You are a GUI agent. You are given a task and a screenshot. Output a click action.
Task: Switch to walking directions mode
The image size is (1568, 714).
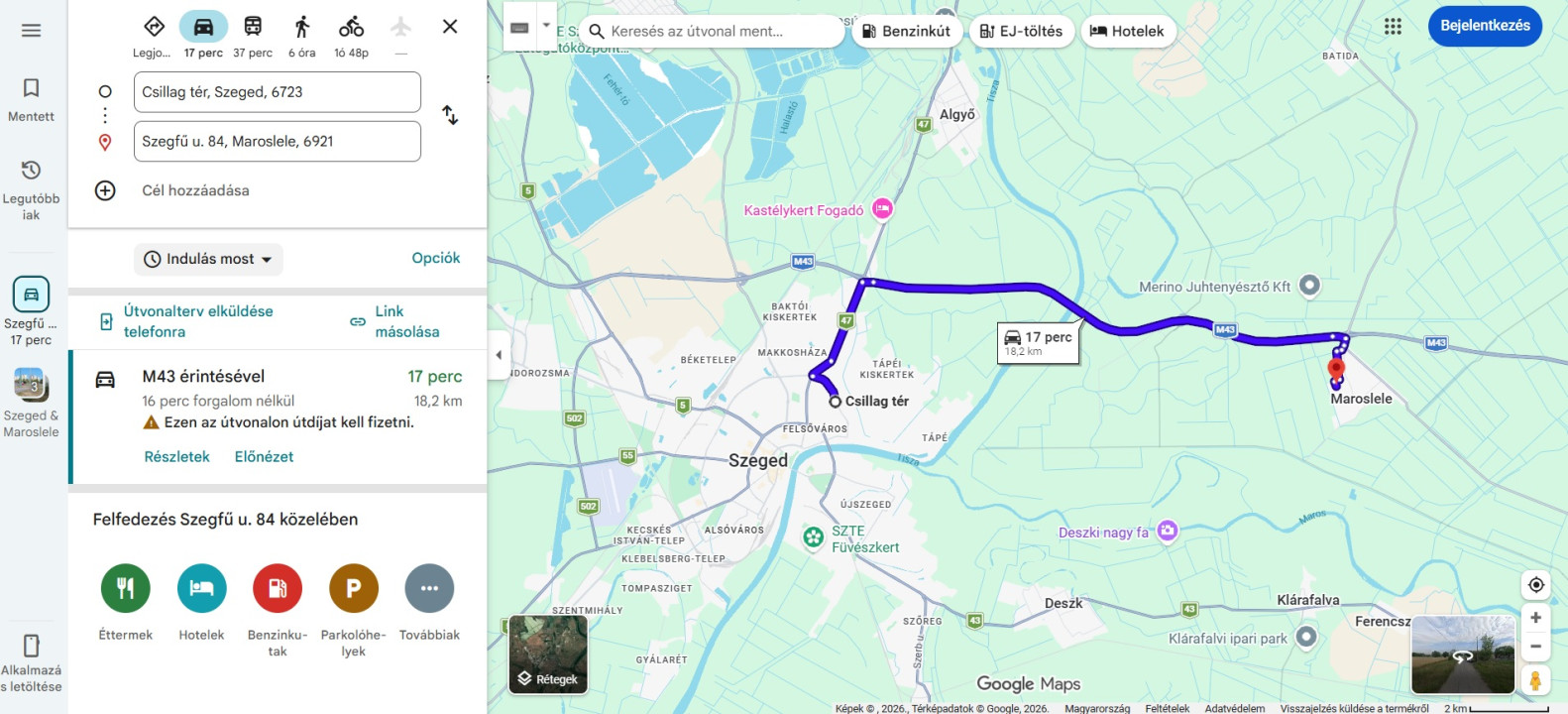click(302, 27)
